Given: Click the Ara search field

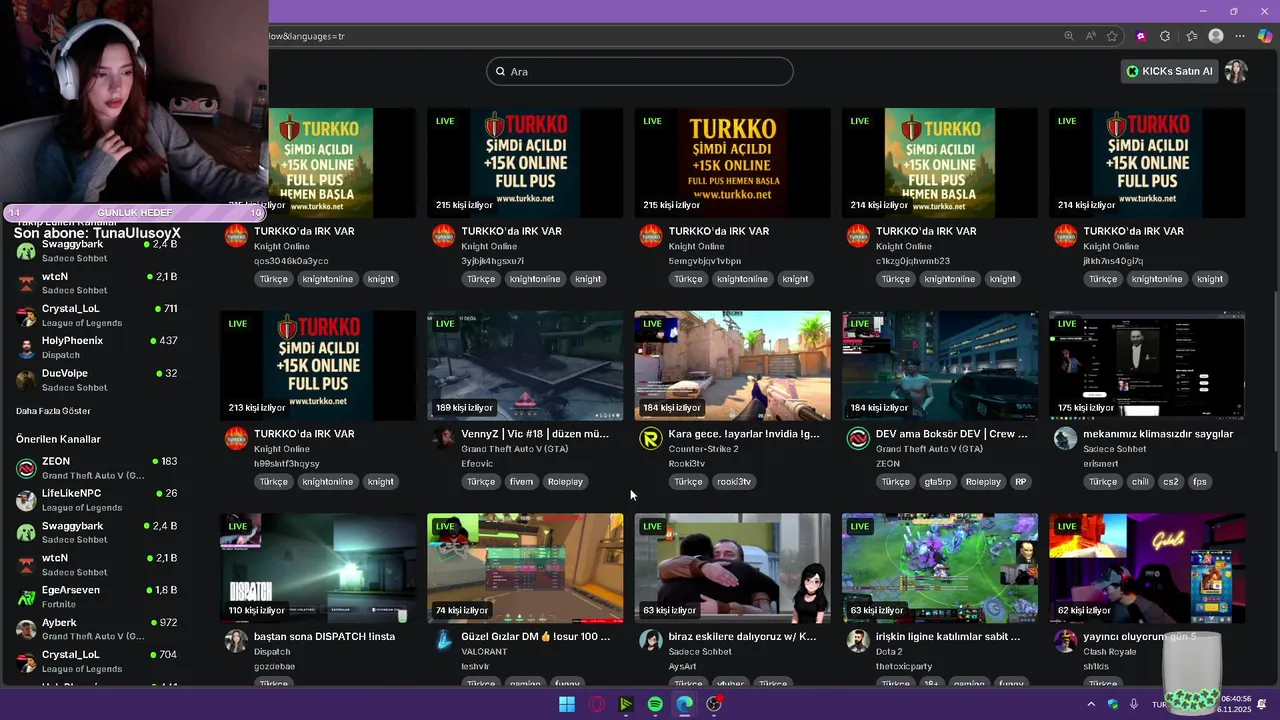Looking at the screenshot, I should (x=640, y=71).
